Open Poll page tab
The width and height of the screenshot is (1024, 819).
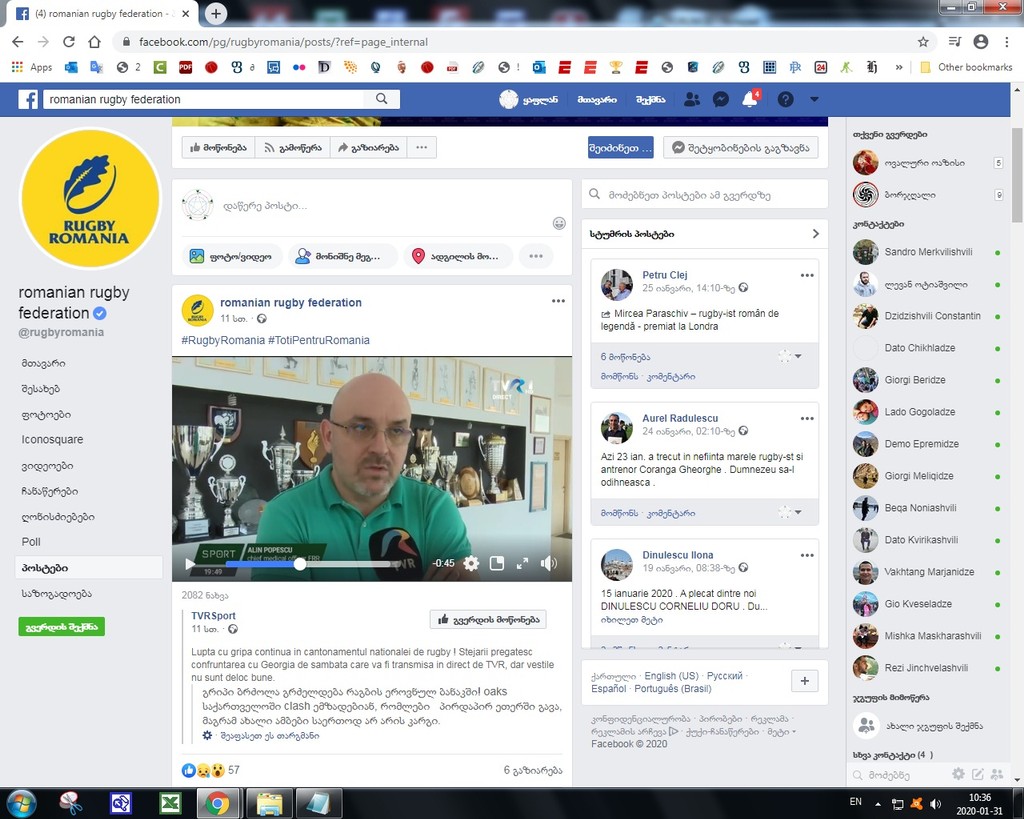31,542
